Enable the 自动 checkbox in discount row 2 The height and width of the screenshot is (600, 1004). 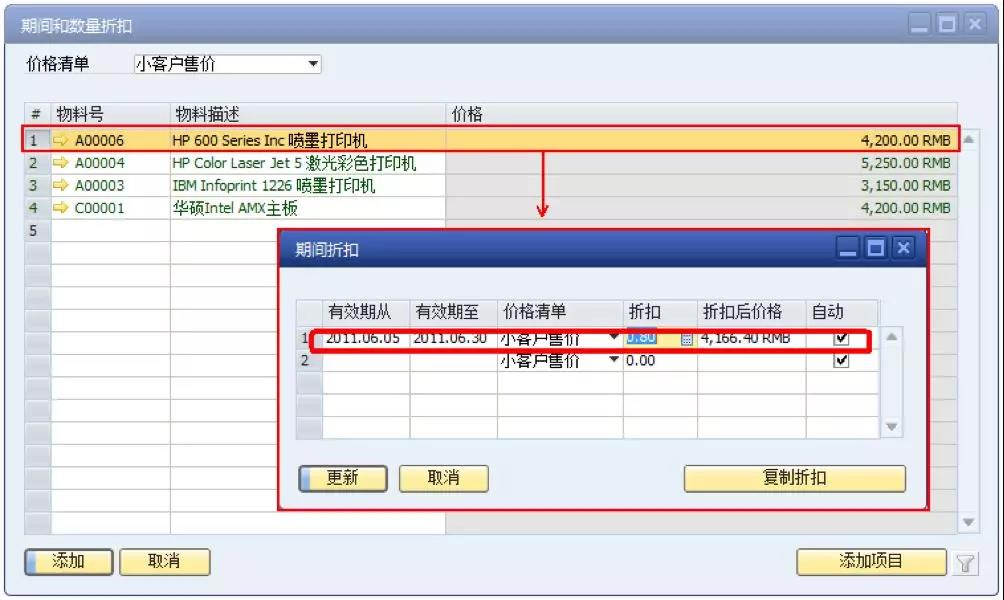coord(839,360)
